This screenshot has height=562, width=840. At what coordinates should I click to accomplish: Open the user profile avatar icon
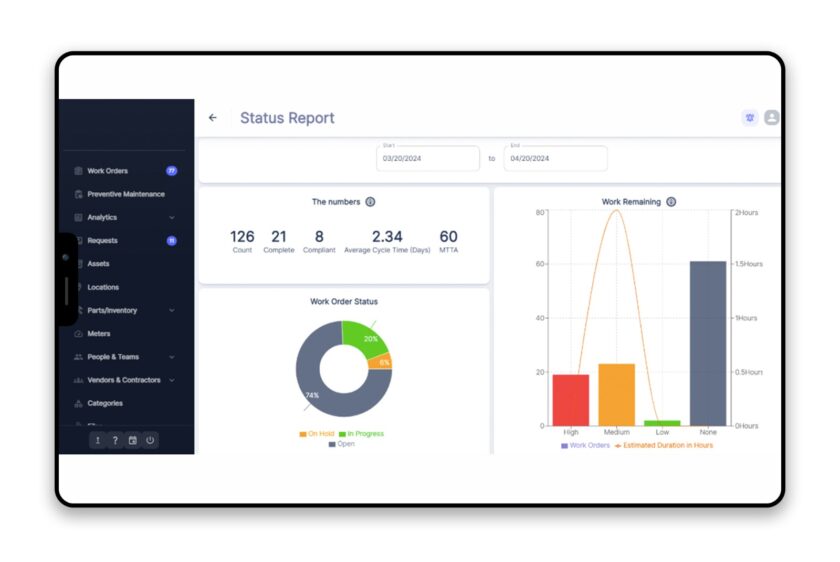point(771,118)
